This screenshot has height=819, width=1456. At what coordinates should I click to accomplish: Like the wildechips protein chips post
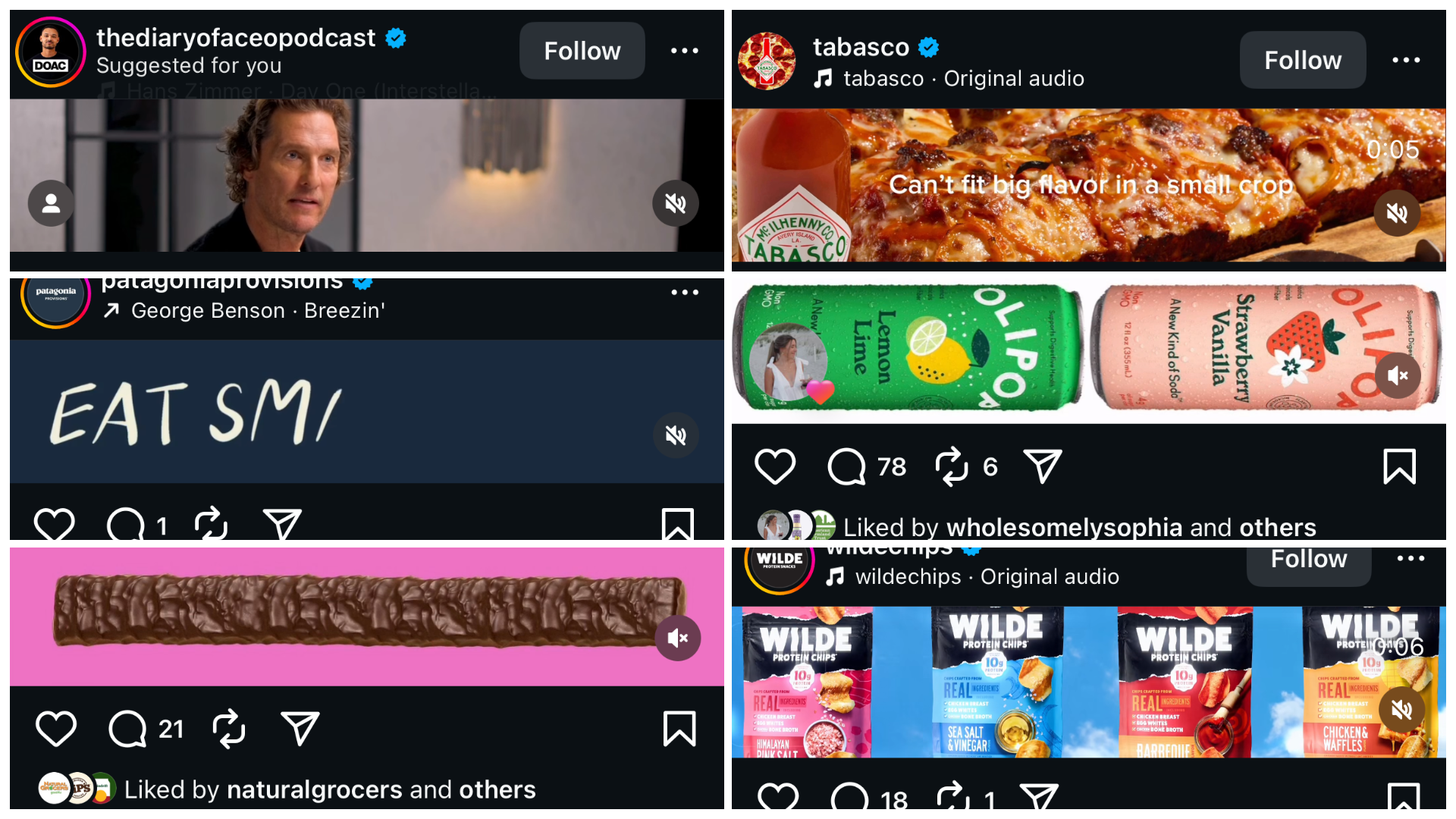pyautogui.click(x=778, y=796)
